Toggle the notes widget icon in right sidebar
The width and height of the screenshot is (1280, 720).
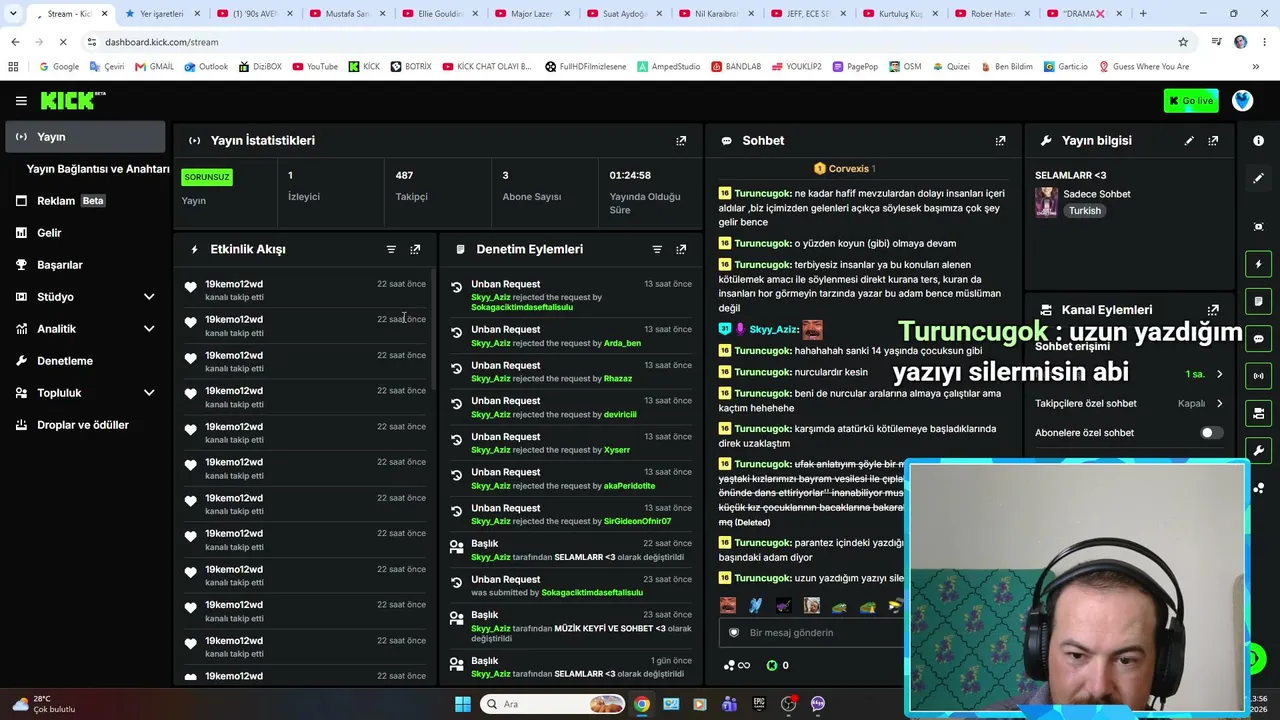[1258, 301]
